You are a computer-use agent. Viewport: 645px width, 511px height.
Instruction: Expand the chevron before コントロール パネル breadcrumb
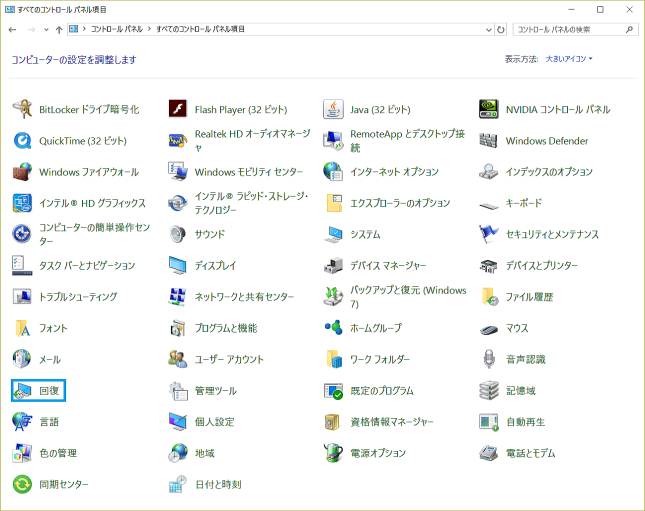(84, 29)
